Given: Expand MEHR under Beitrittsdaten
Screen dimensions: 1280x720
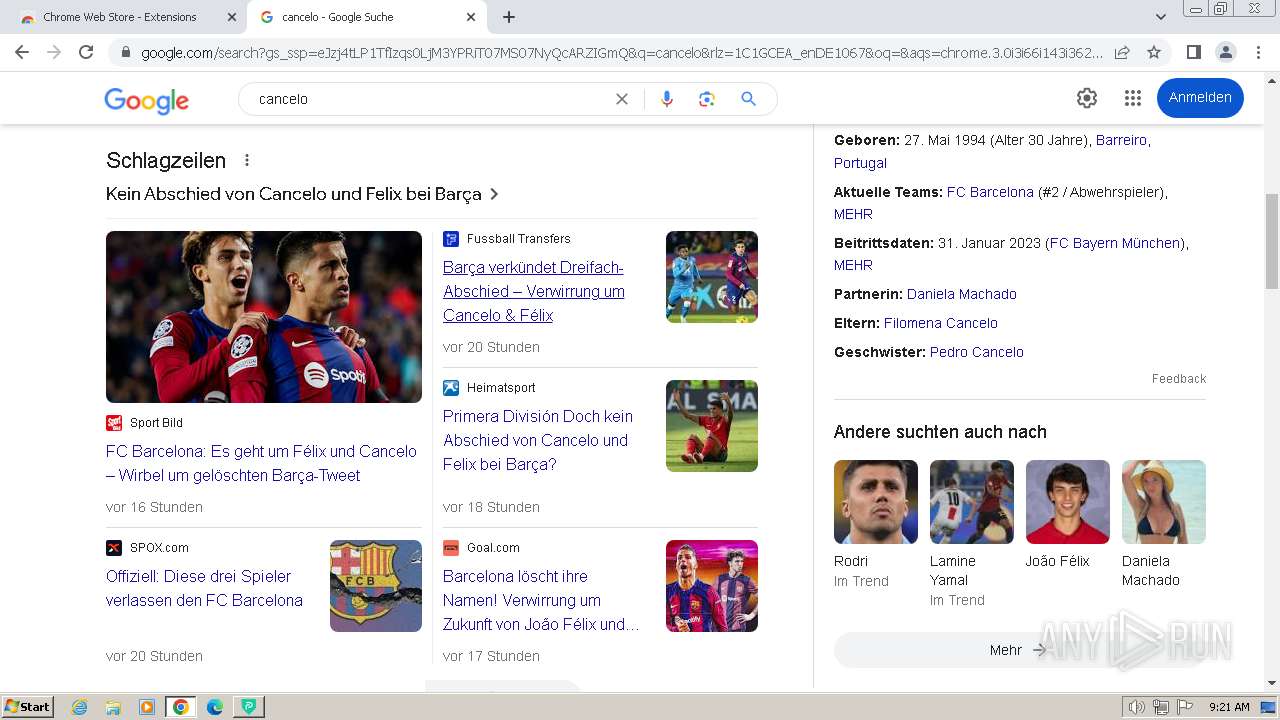Looking at the screenshot, I should 853,265.
